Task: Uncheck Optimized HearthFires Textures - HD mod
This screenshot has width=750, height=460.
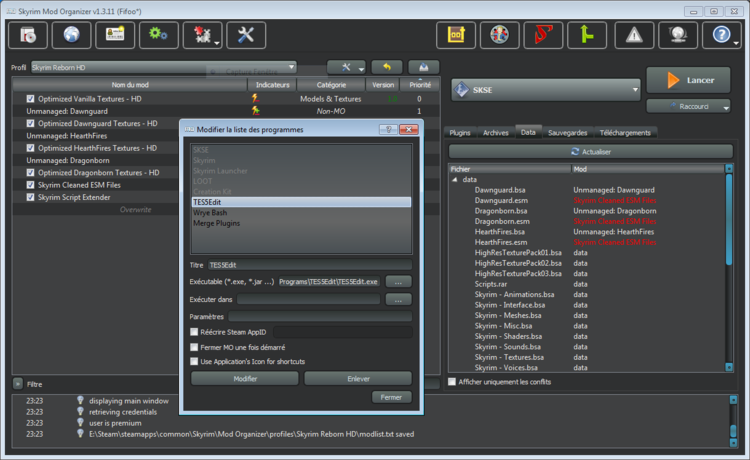Action: pos(30,148)
